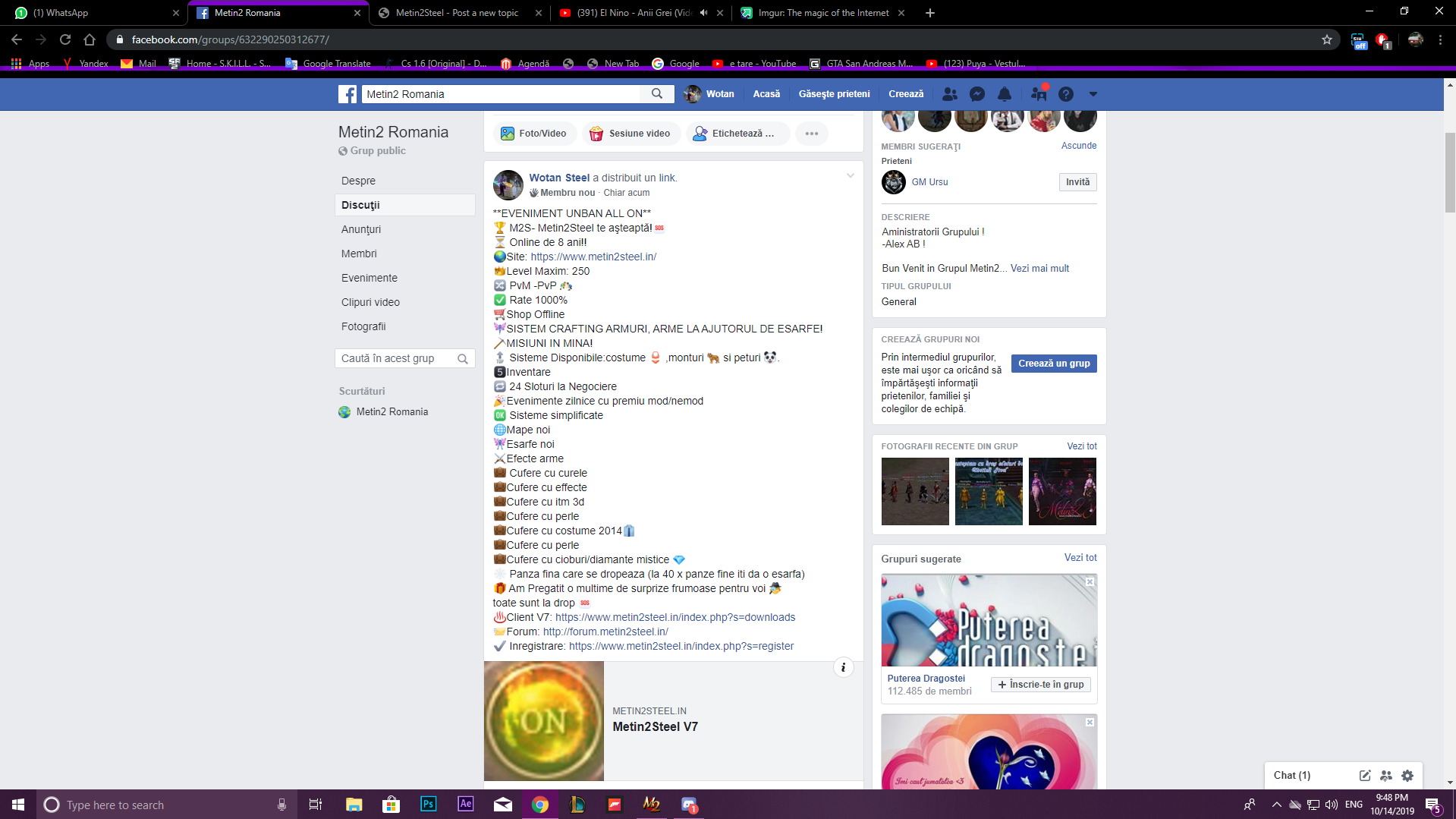Click the link info icon on Metin2Steel preview
The width and height of the screenshot is (1456, 819).
click(844, 667)
